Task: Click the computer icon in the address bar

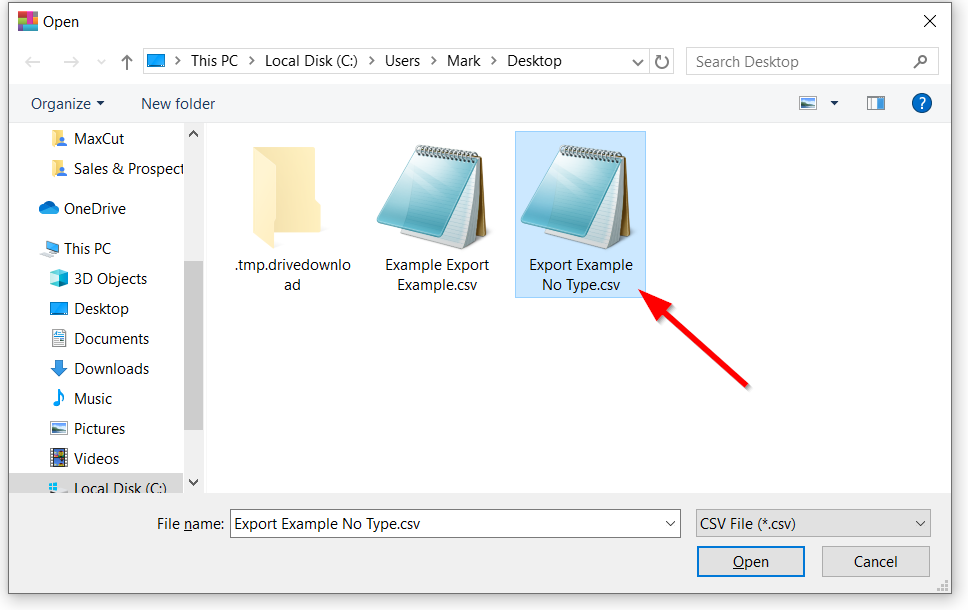Action: pos(156,61)
